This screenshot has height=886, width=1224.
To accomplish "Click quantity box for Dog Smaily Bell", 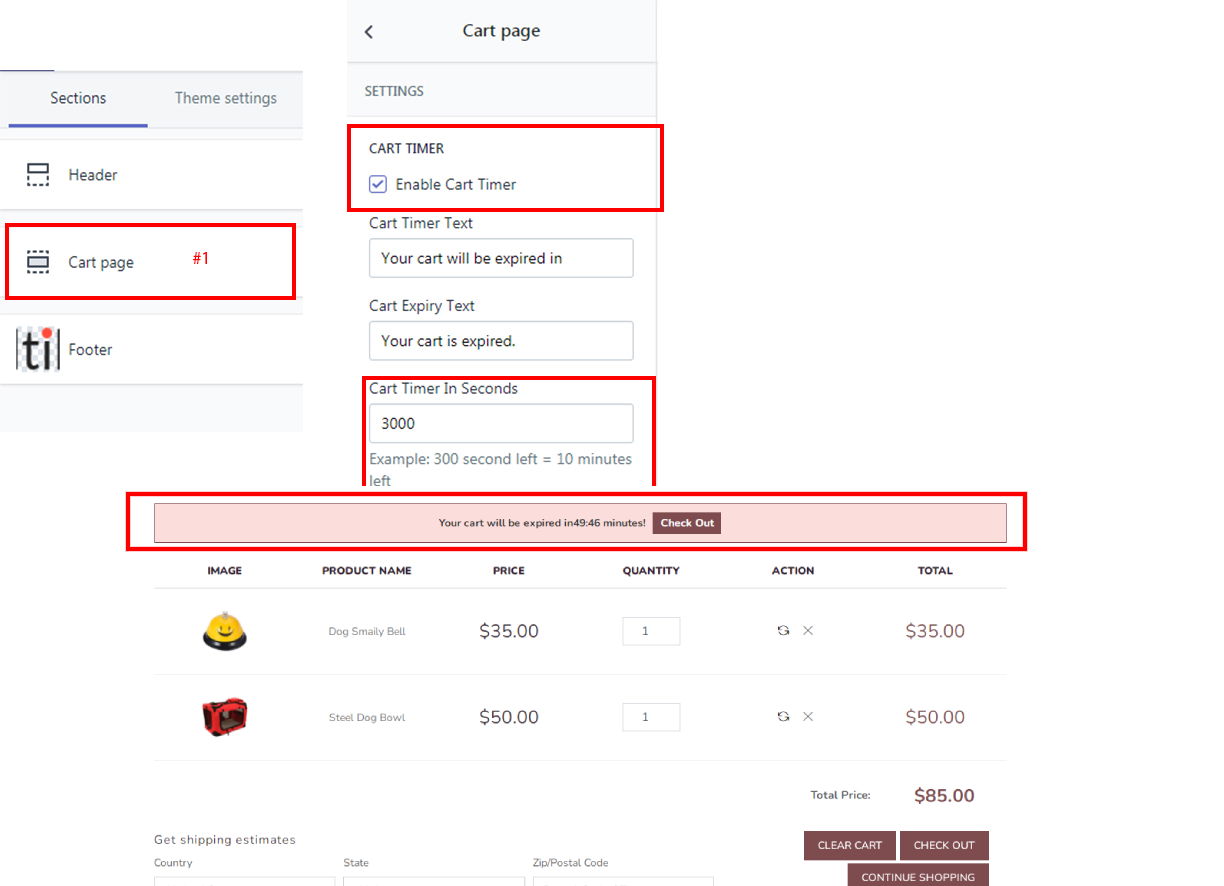I will (651, 631).
